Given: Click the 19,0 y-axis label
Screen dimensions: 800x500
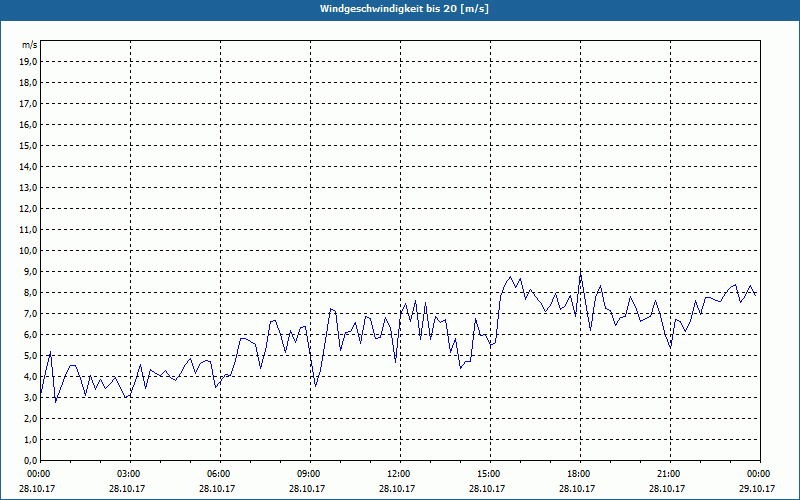Looking at the screenshot, I should pyautogui.click(x=28, y=62).
